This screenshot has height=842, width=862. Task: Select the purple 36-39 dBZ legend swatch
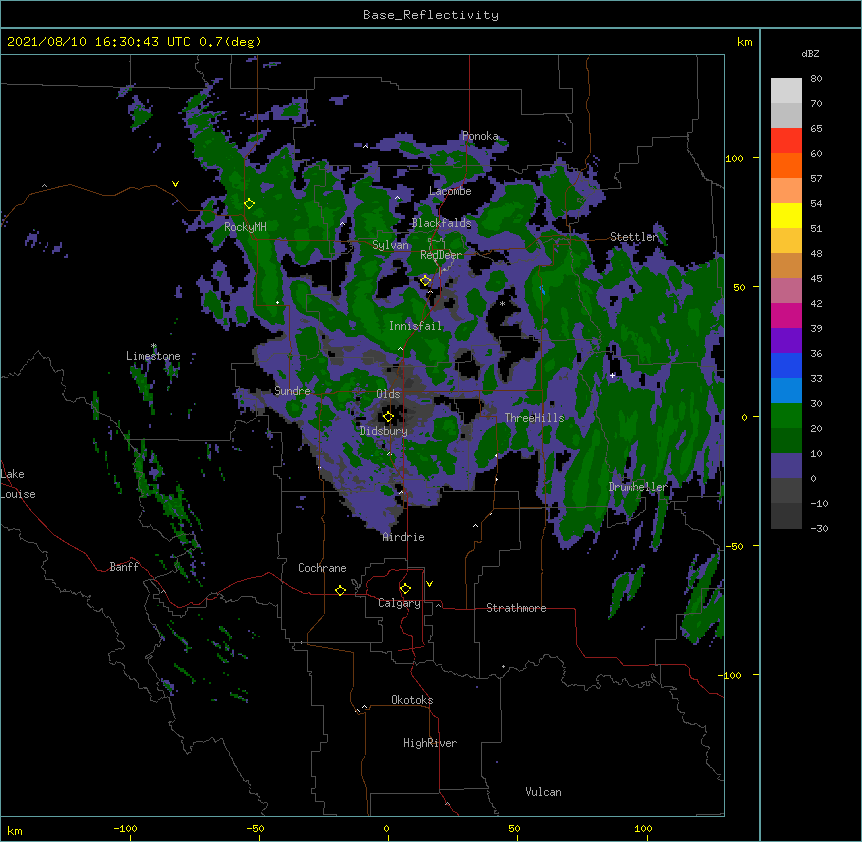point(786,340)
